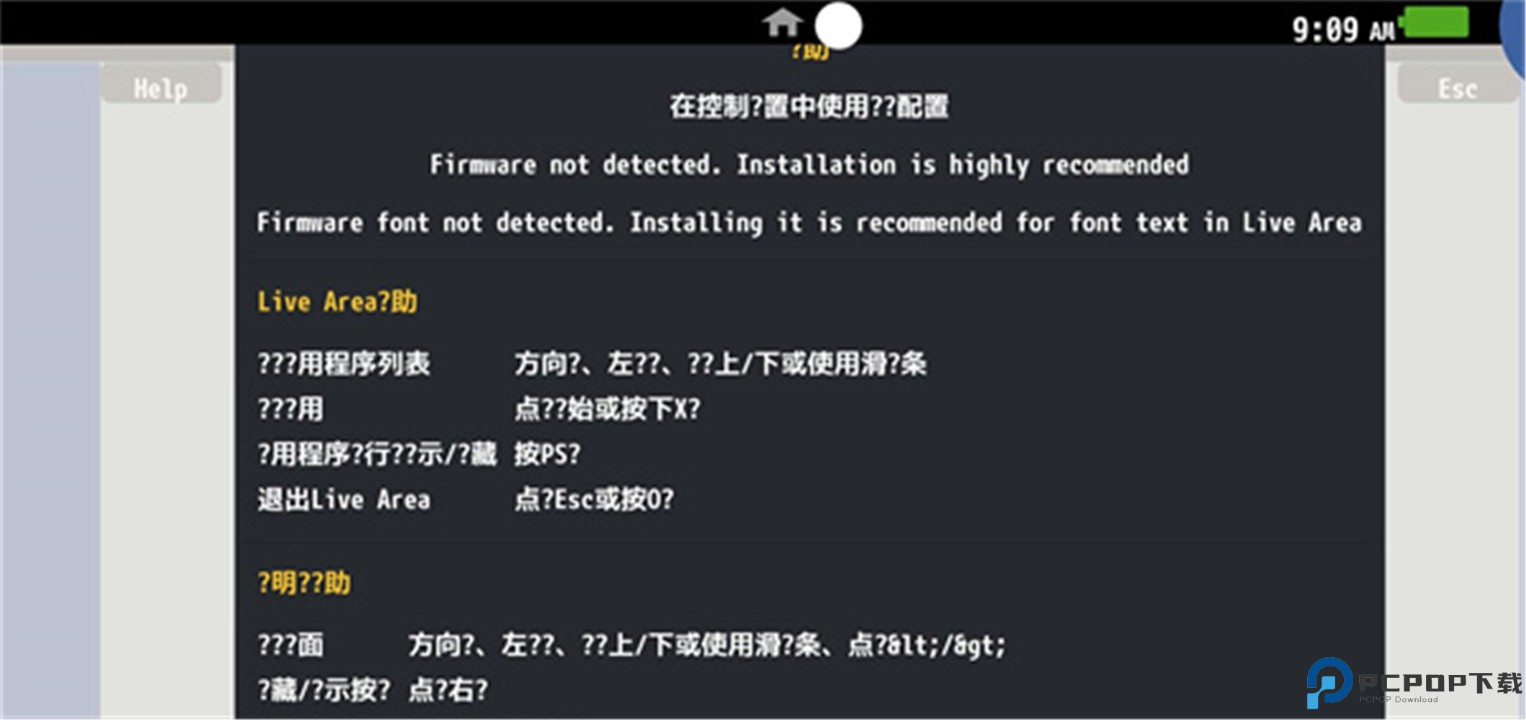The height and width of the screenshot is (720, 1526).
Task: Tap the home icon in the top bar
Action: 782,22
